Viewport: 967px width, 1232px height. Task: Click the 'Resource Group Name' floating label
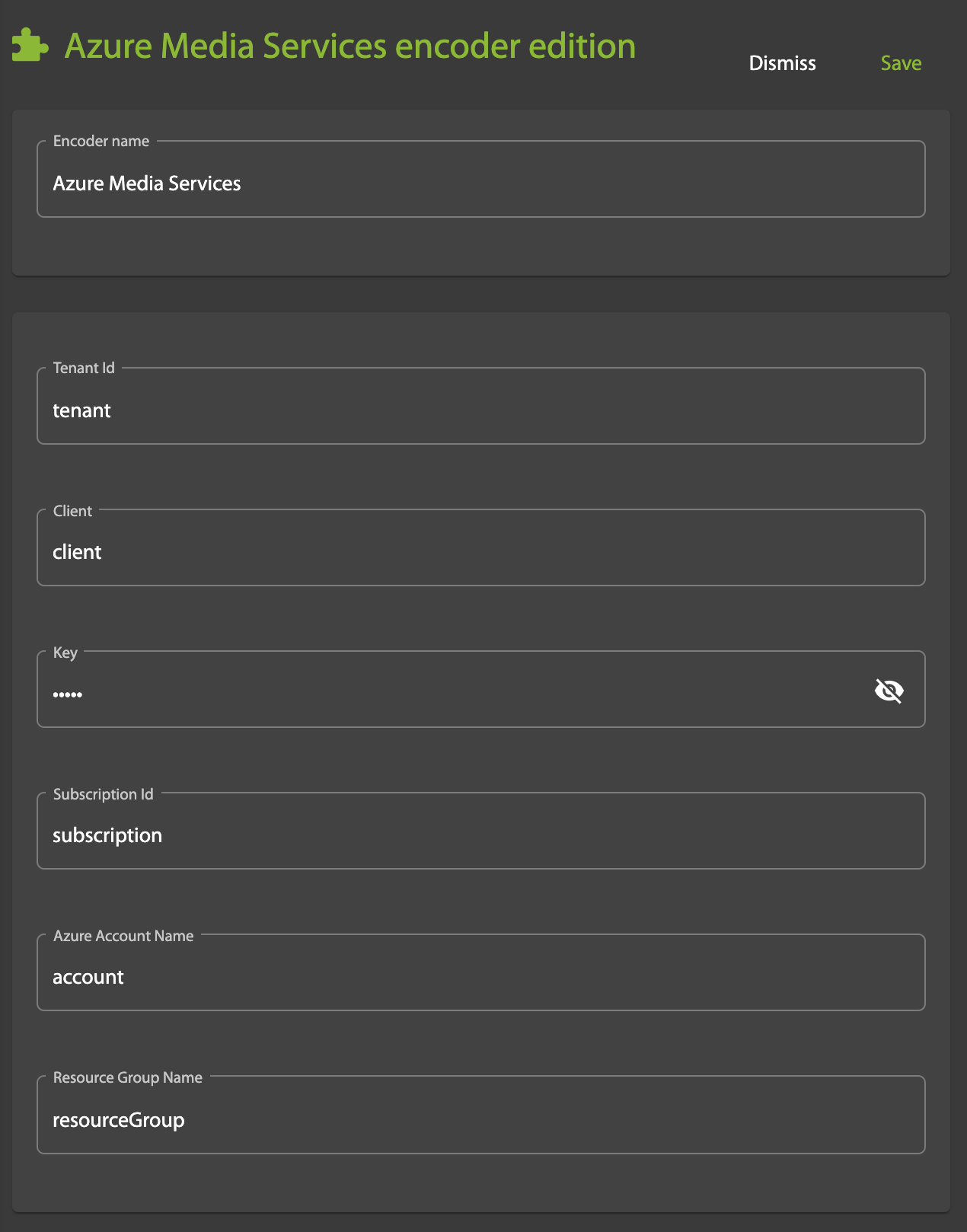click(x=128, y=1077)
